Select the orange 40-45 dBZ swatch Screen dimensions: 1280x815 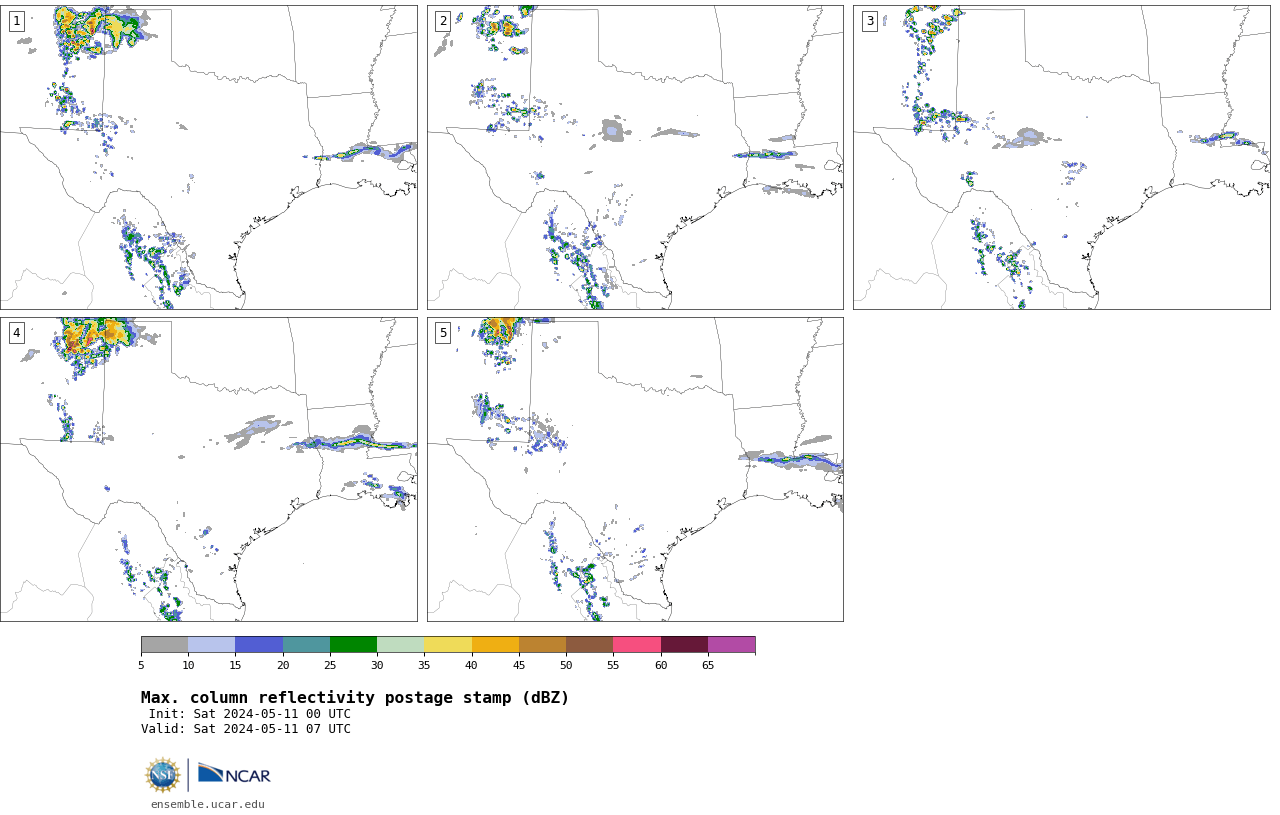495,644
